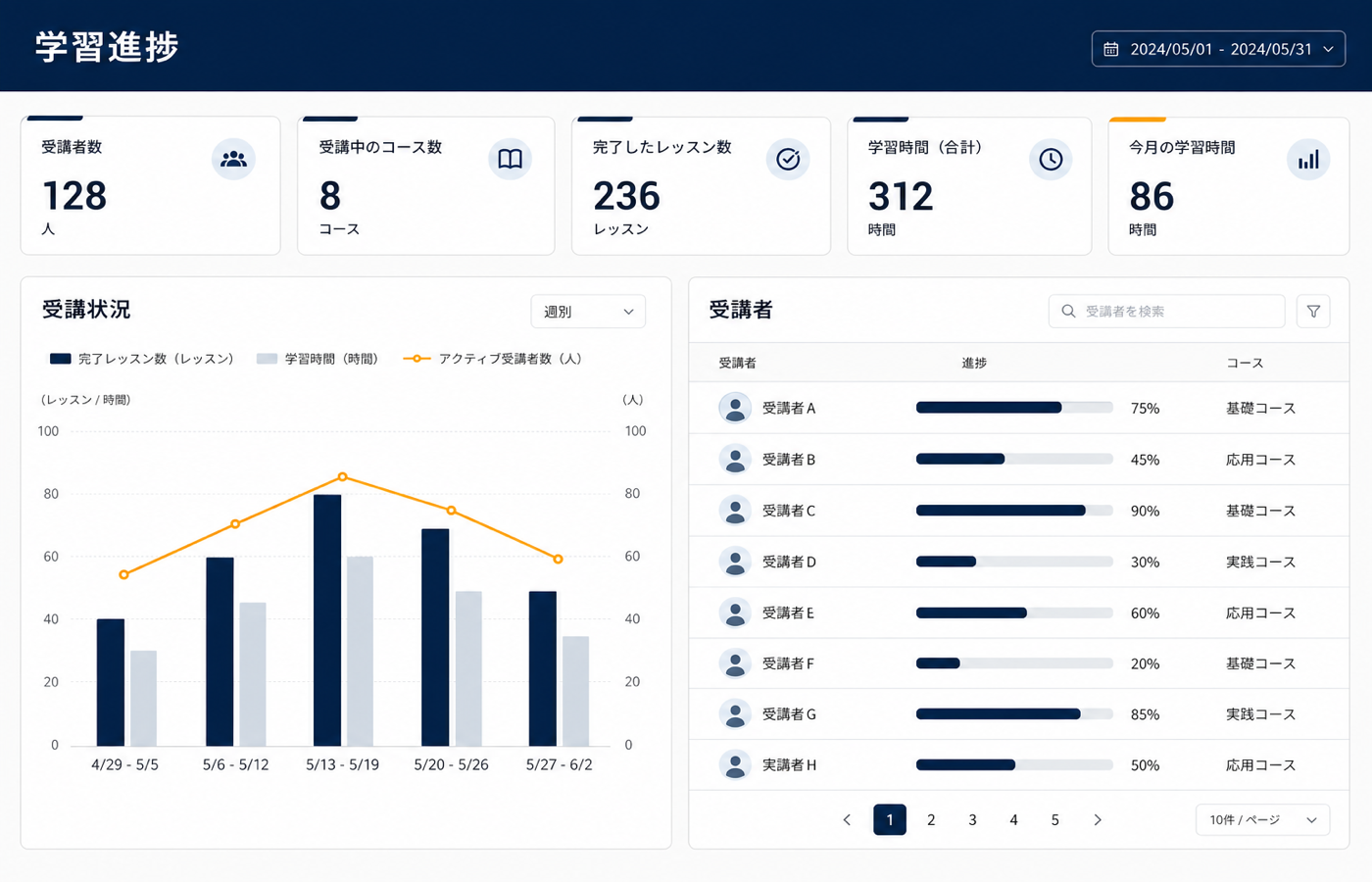Click the magnifier icon in the learner search box

(x=1068, y=311)
